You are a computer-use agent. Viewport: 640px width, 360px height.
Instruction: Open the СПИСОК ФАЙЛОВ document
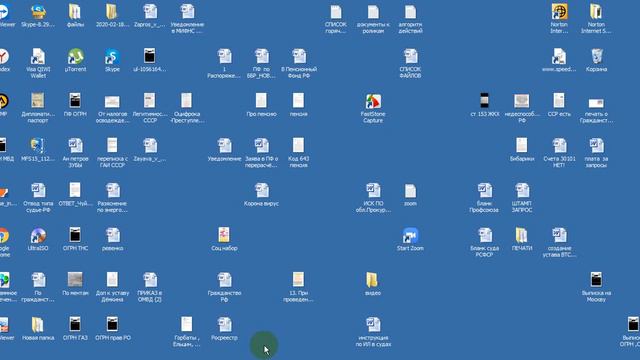(x=410, y=57)
